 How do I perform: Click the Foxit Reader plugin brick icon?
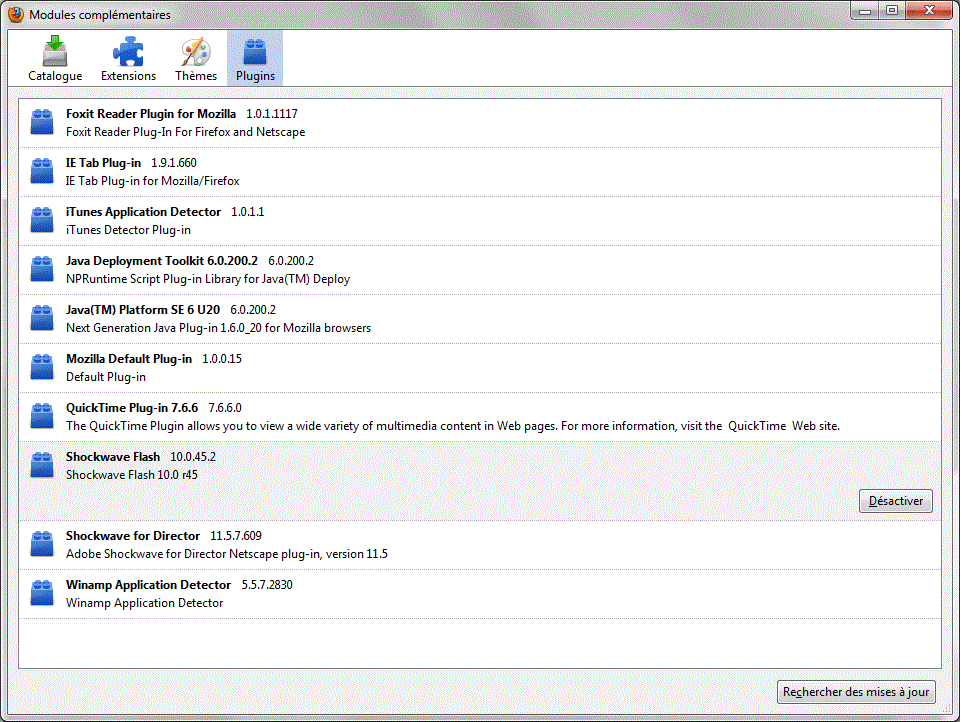click(x=42, y=121)
